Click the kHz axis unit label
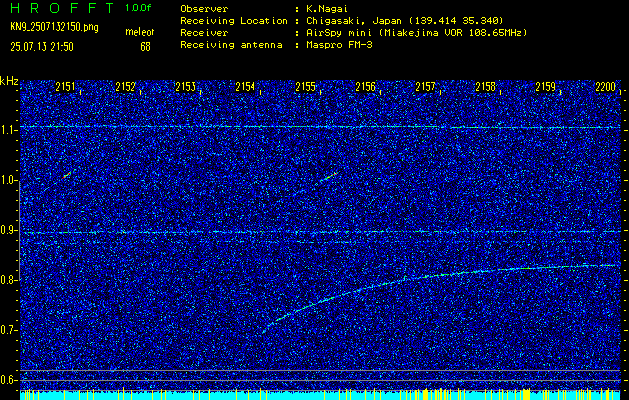 click(9, 81)
